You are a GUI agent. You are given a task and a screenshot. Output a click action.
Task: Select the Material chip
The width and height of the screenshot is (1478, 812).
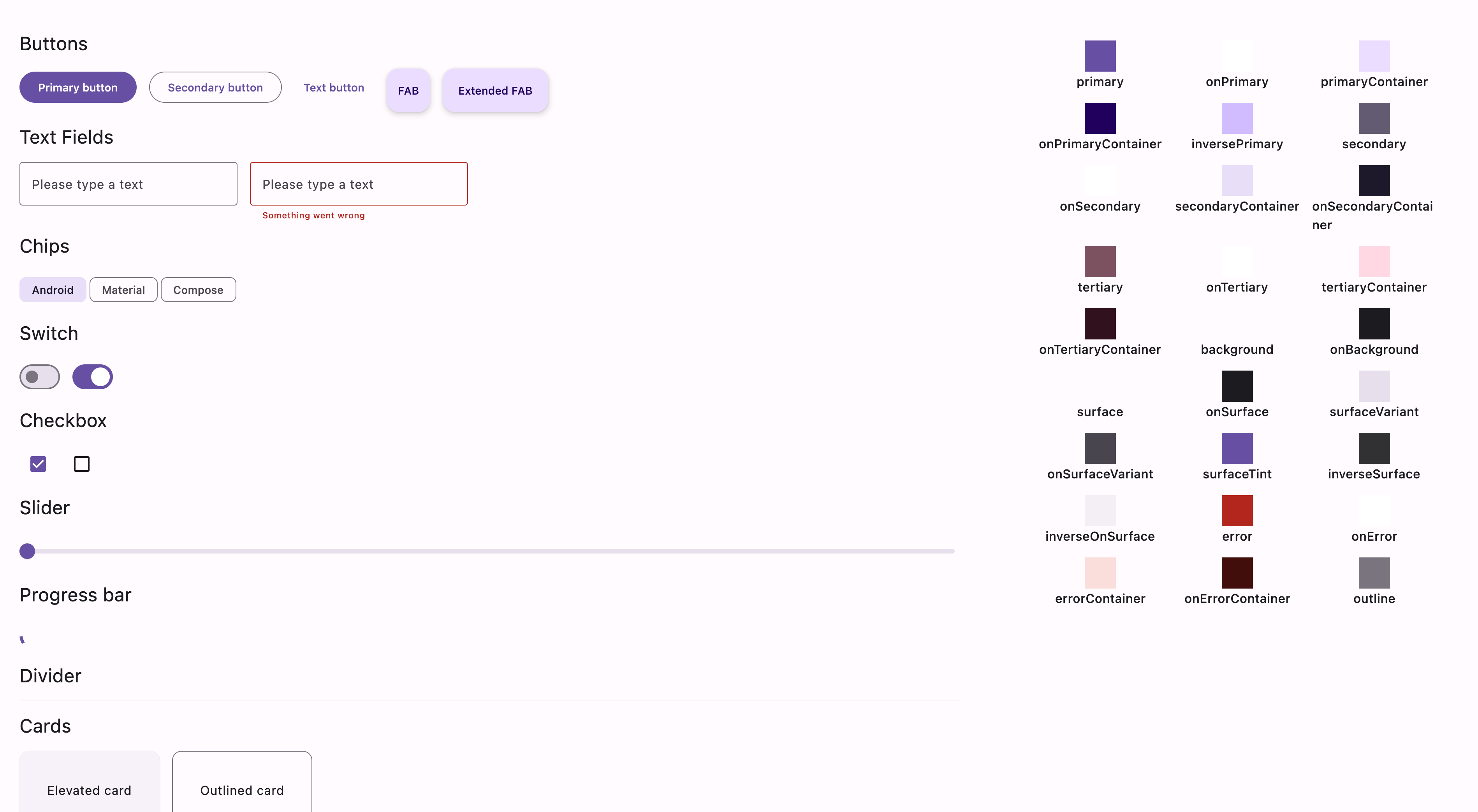pos(123,290)
